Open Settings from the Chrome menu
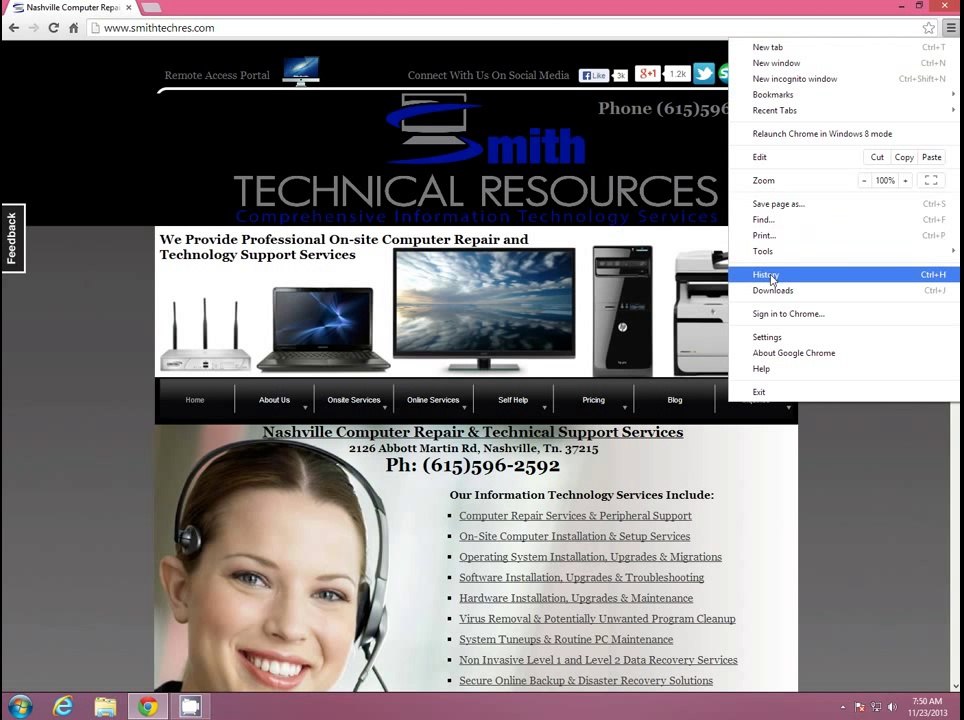 pos(844,337)
